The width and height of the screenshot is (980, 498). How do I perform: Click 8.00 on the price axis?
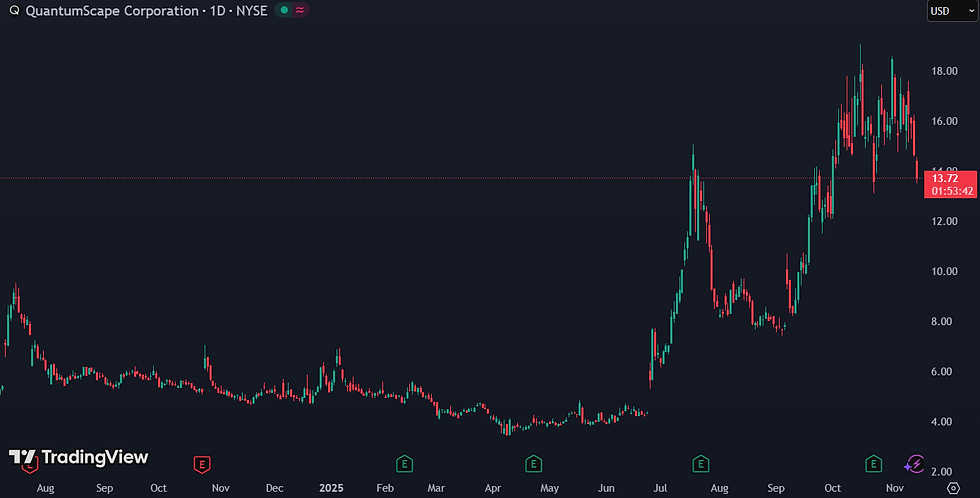(x=942, y=321)
